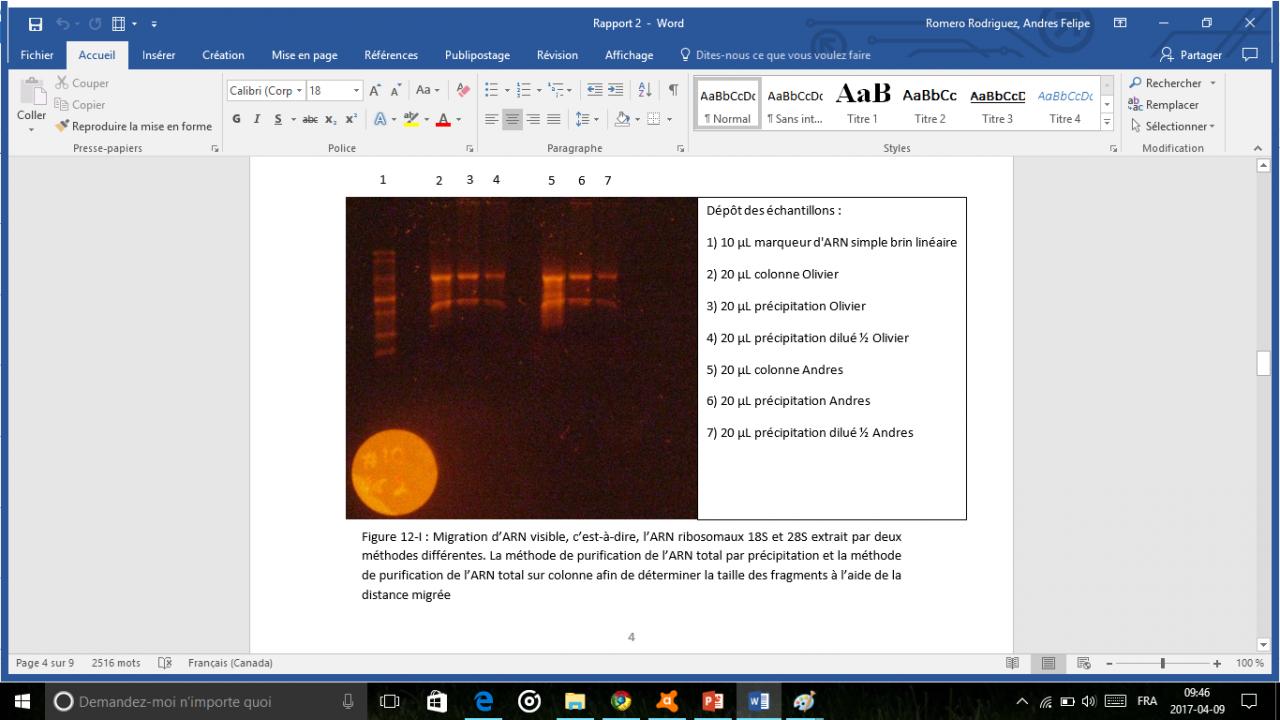Sort the selection with the A-Z icon
The image size is (1280, 720).
pyautogui.click(x=645, y=90)
